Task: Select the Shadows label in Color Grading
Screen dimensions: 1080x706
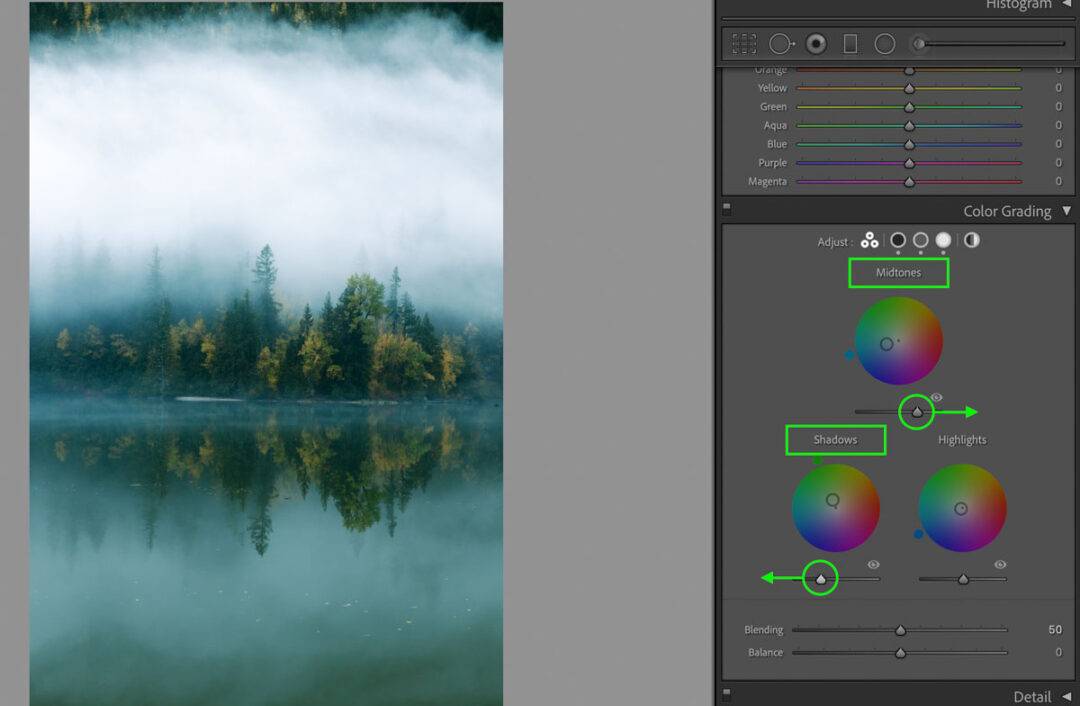Action: [836, 439]
